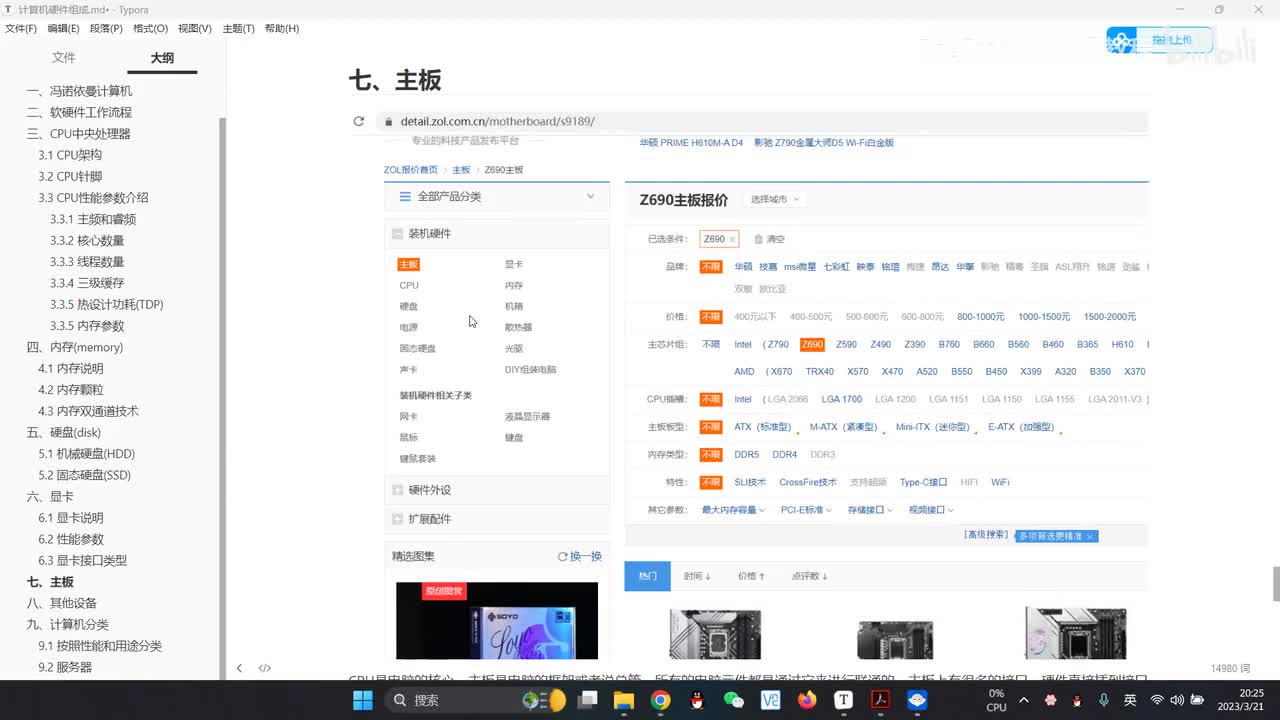
Task: Go to outline item 9.2 服务器
Action: (x=65, y=667)
